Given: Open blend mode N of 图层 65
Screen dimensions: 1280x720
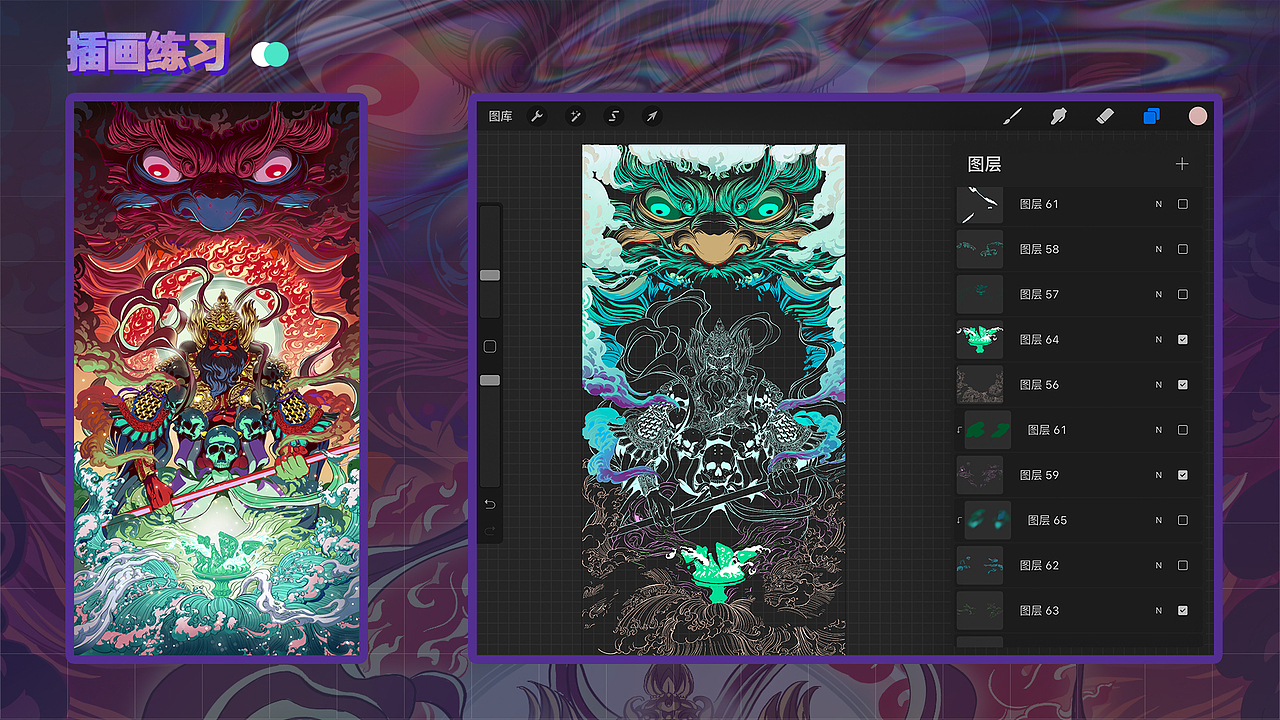Looking at the screenshot, I should 1159,520.
